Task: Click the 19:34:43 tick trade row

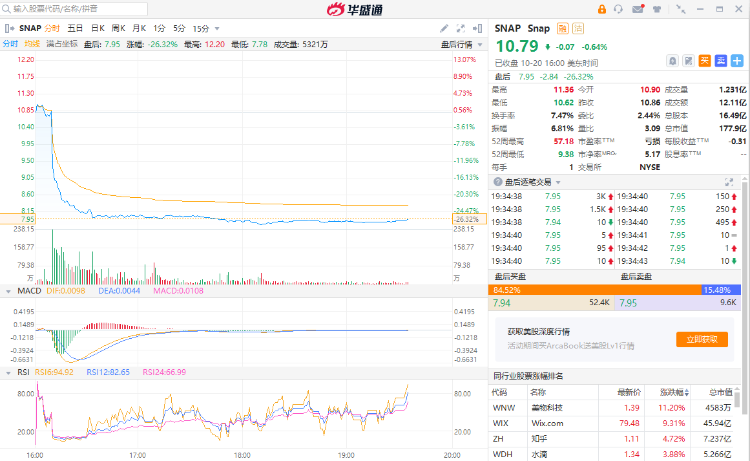Action: [x=677, y=261]
